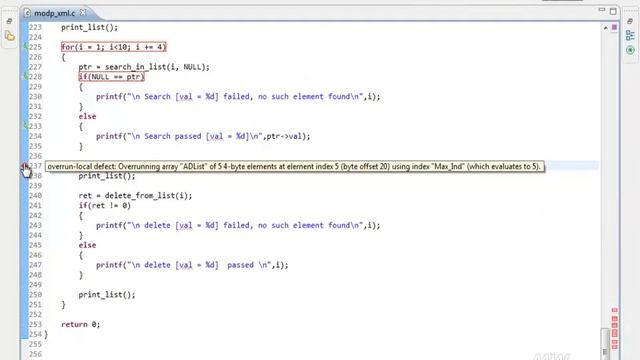Click print_list() on line 223
Viewport: 640px width, 360px height.
[89, 27]
